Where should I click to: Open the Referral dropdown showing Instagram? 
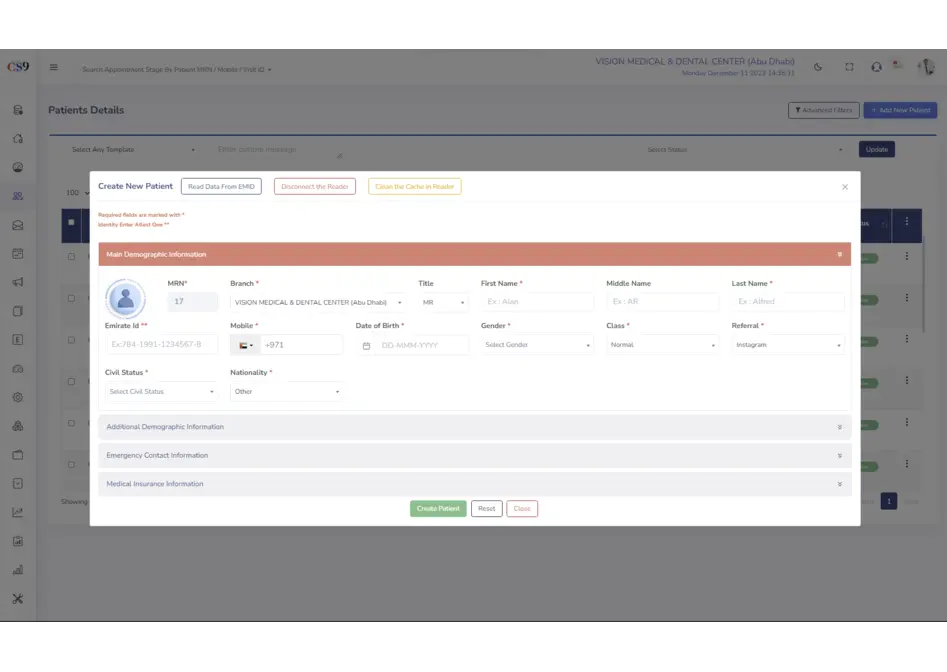(x=787, y=345)
